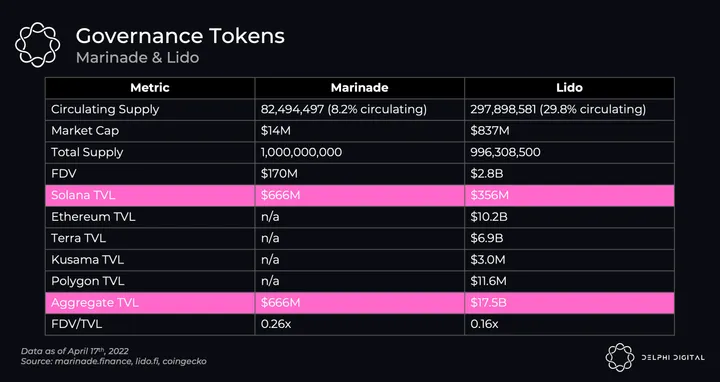Viewport: 720px width, 382px height.
Task: Select the Governance Tokens title
Action: pyautogui.click(x=180, y=36)
